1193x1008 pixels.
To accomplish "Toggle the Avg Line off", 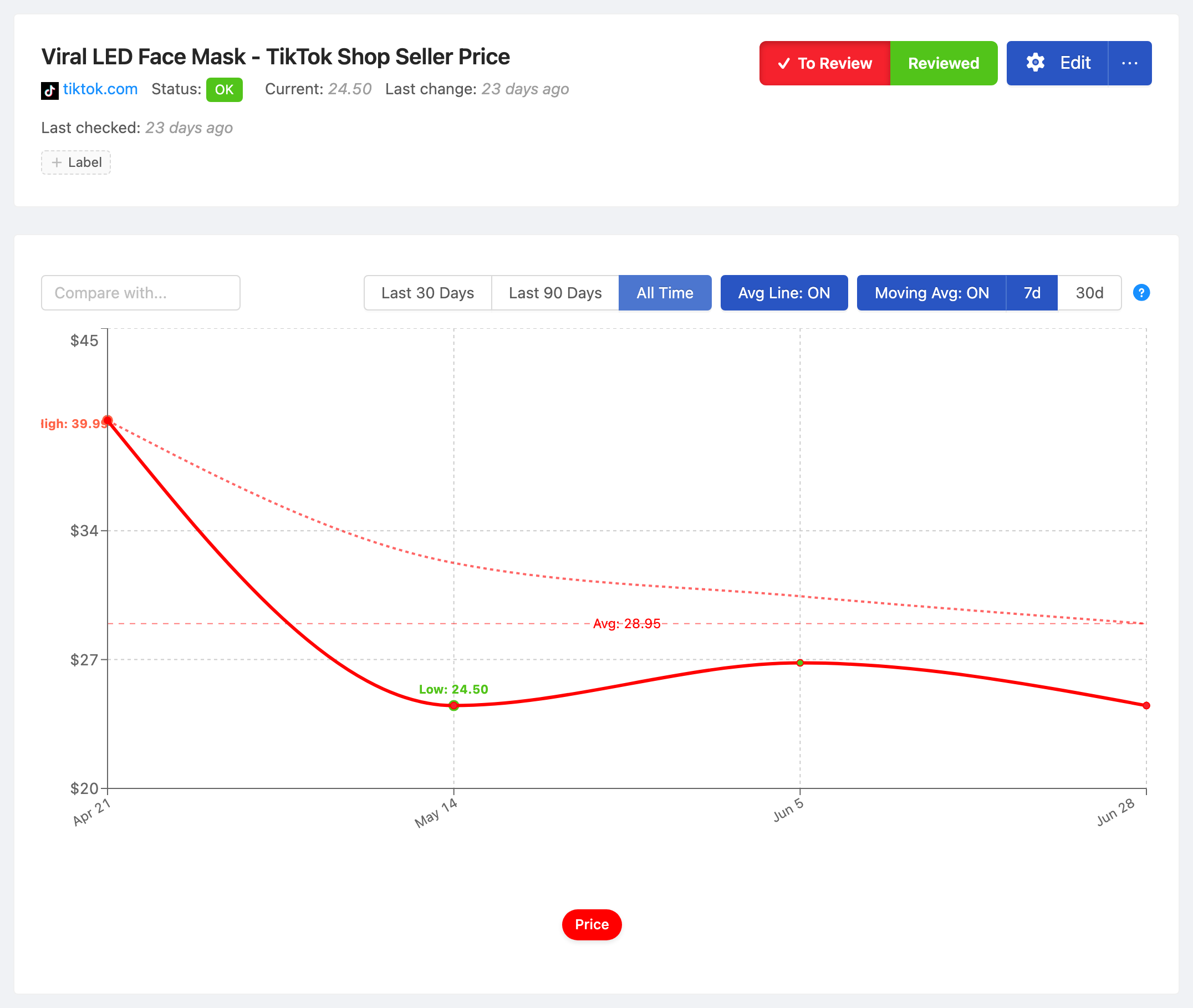I will click(x=784, y=293).
